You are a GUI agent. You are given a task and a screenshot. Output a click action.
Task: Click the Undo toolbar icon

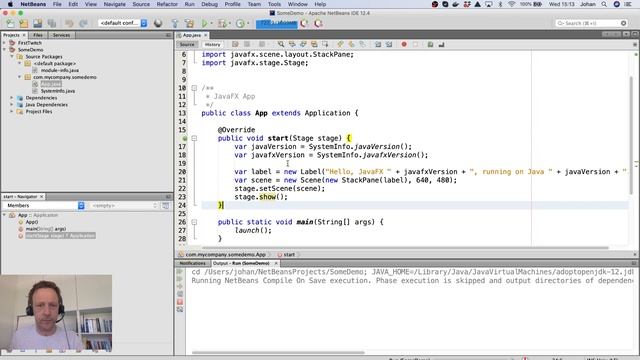coord(69,23)
